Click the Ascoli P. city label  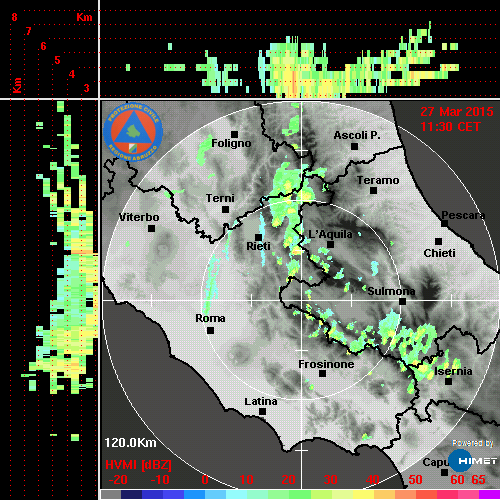(x=357, y=135)
